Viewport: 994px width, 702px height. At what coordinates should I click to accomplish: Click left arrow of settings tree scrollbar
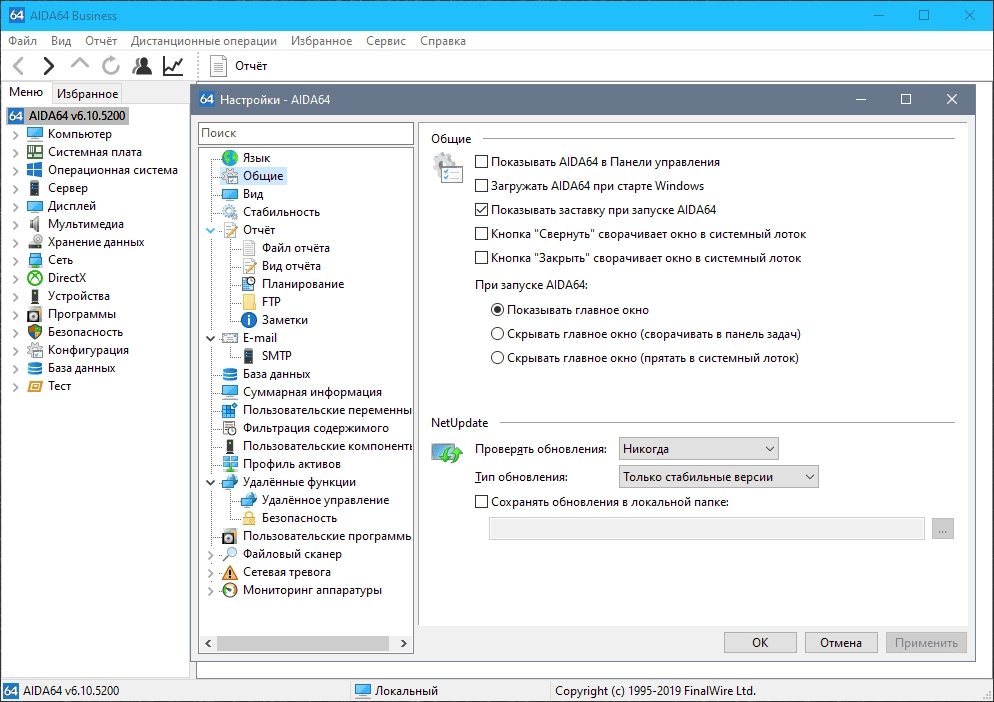pyautogui.click(x=208, y=643)
